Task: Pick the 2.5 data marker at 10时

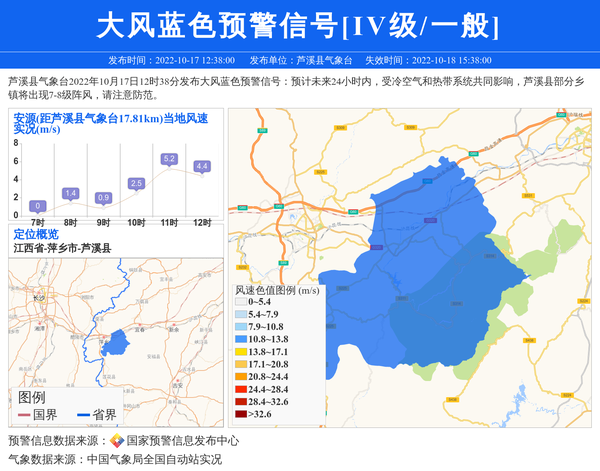Action: (136, 183)
